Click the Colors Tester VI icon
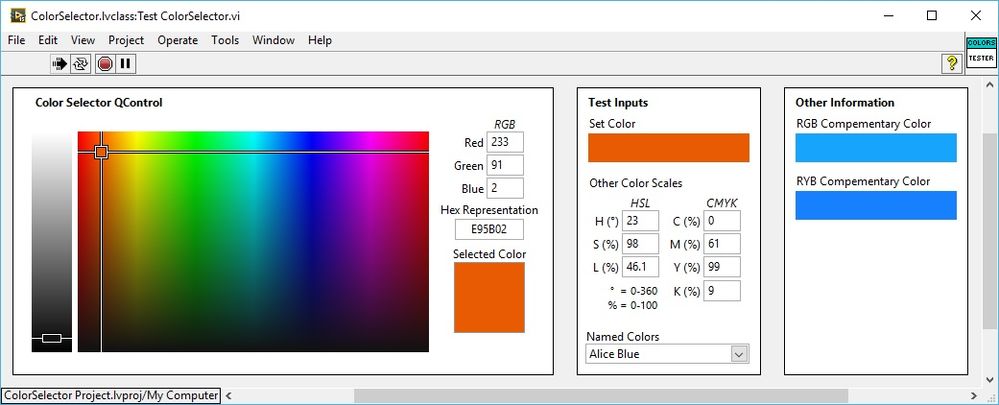The width and height of the screenshot is (999, 405). click(x=980, y=52)
